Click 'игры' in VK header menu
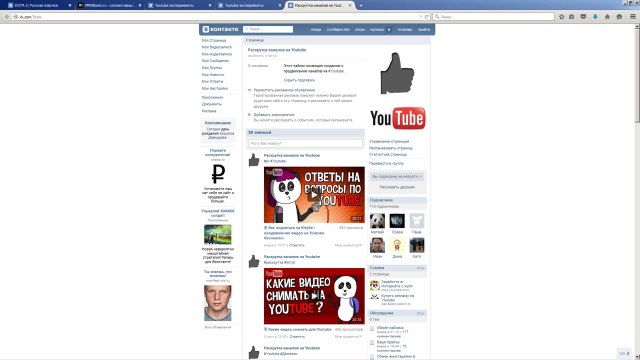This screenshot has height=360, width=640. 360,29
